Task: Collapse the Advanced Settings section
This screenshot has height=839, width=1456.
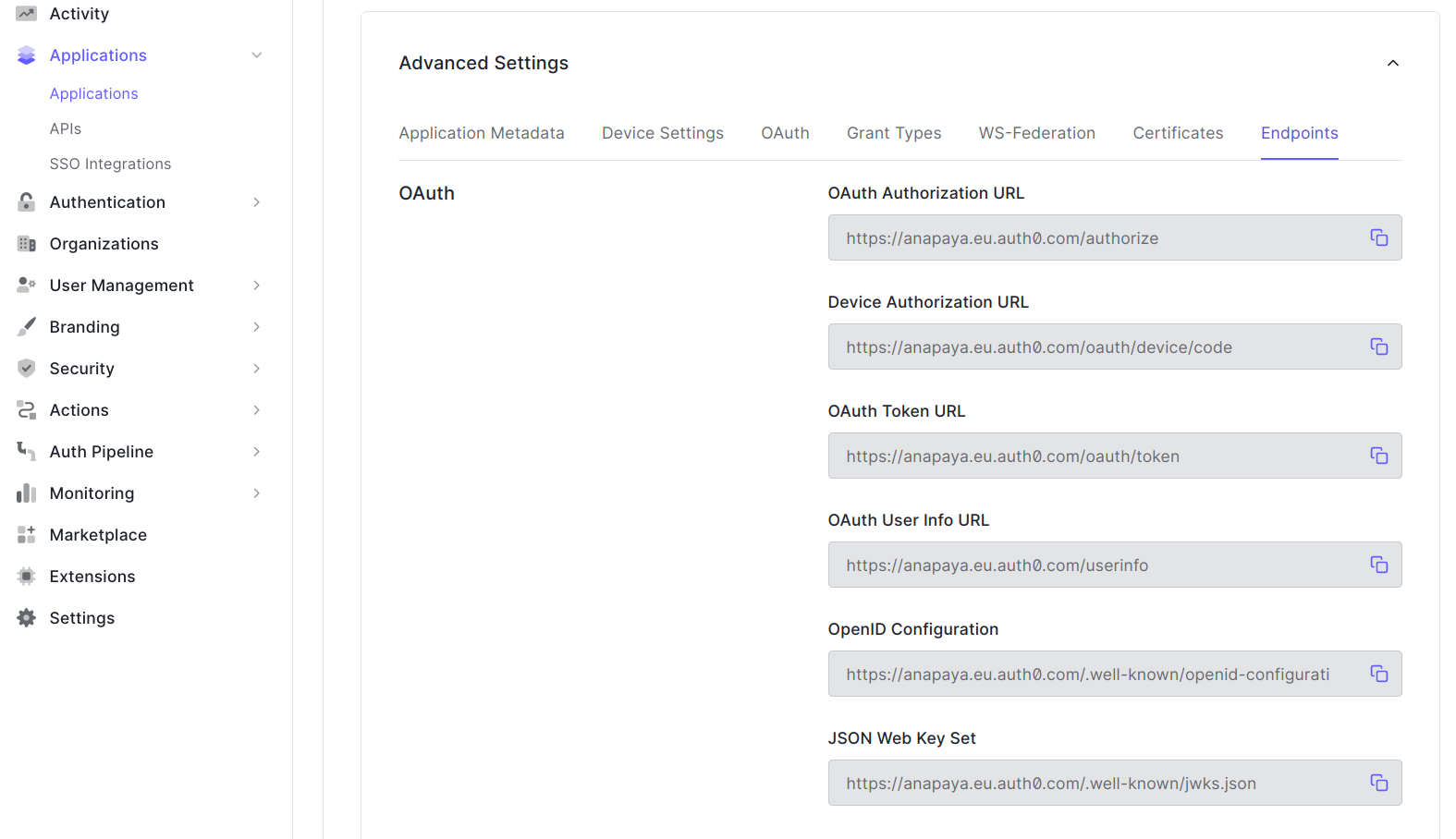Action: (x=1392, y=63)
